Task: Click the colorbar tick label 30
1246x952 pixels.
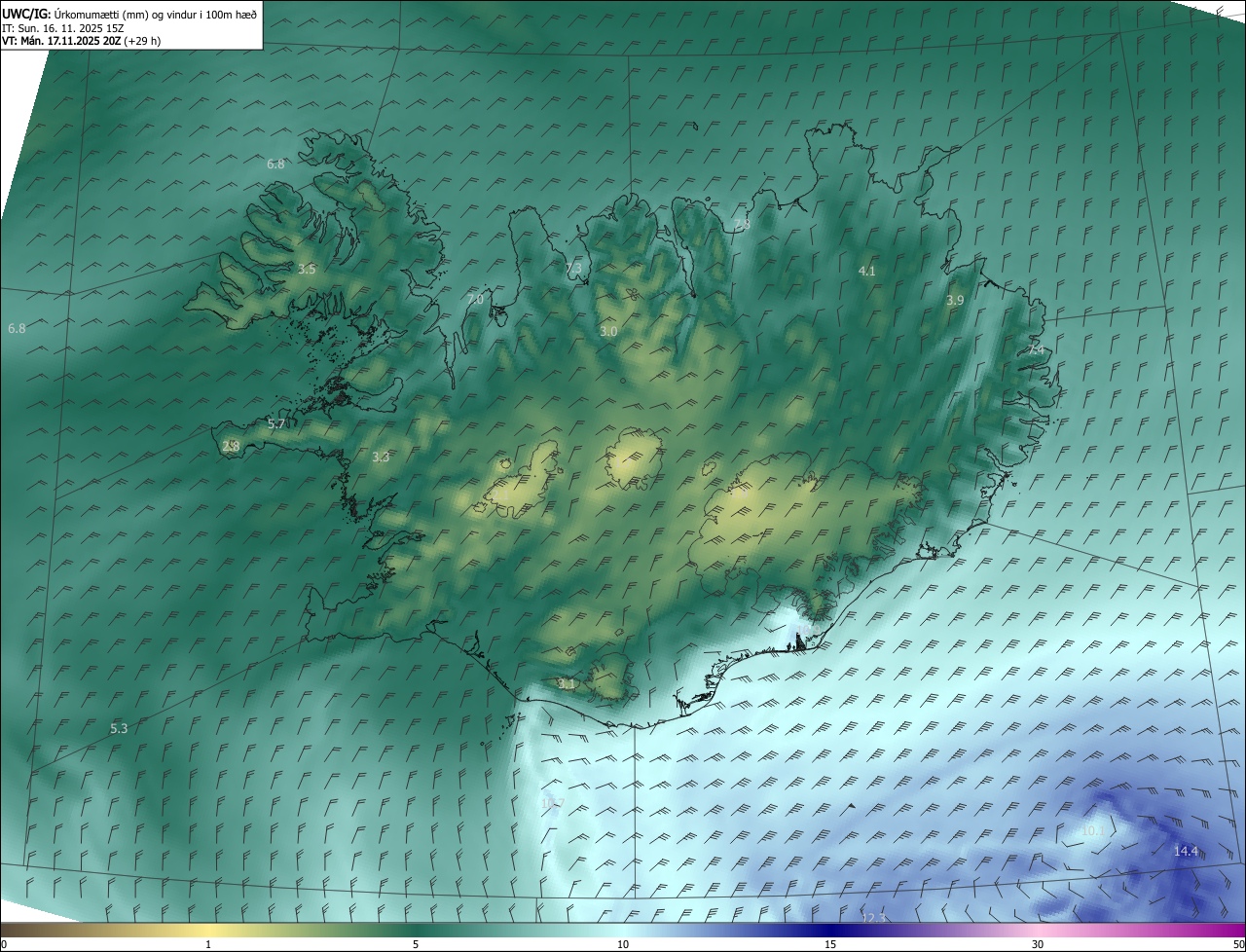Action: pos(1038,944)
